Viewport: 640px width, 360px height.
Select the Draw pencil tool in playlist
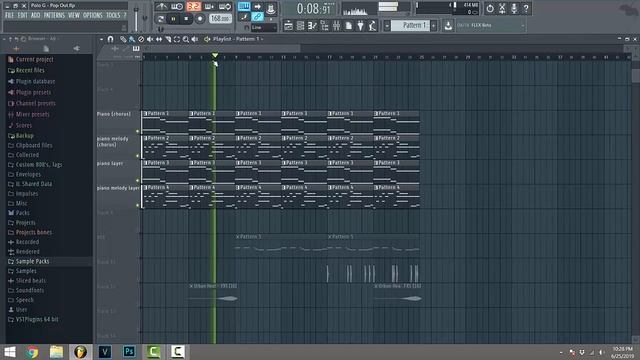click(123, 39)
